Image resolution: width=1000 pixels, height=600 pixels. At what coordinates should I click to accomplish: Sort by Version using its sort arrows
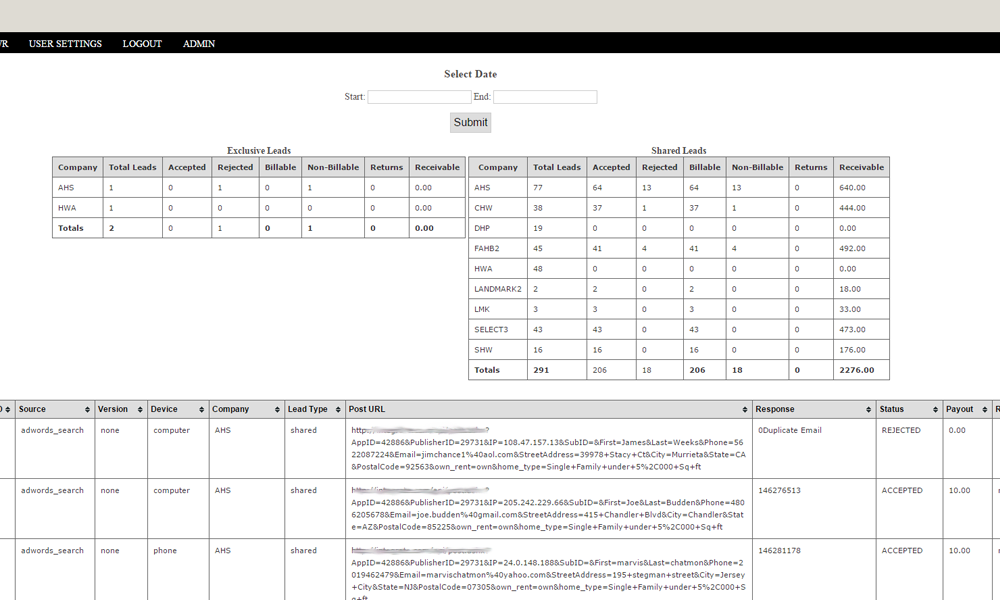tap(140, 409)
